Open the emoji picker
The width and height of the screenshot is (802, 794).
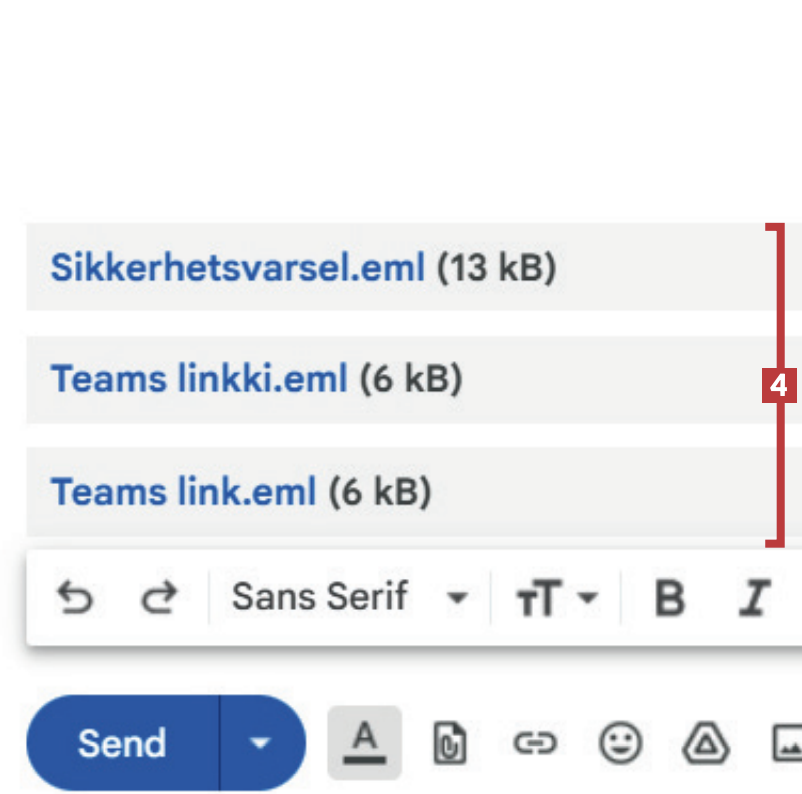pyautogui.click(x=620, y=743)
